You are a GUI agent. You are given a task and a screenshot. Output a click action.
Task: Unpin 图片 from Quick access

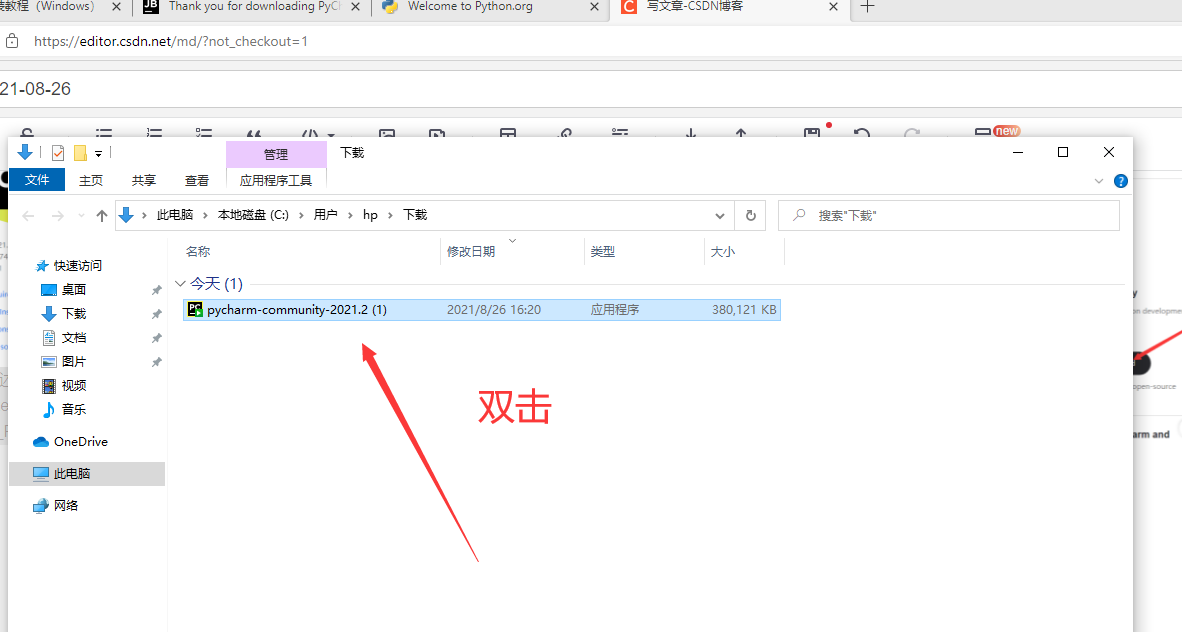pos(156,361)
